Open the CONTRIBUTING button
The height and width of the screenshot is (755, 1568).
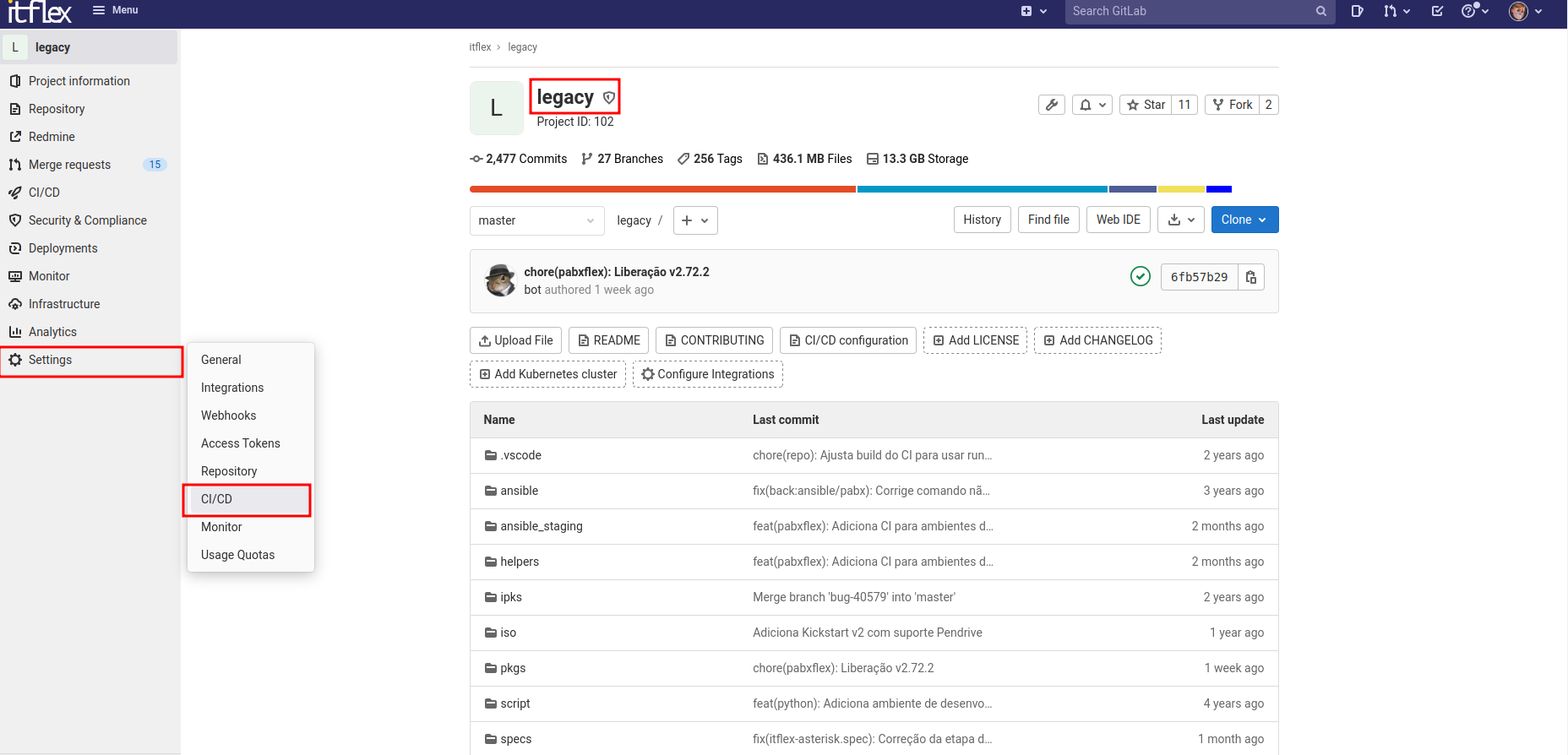[x=714, y=340]
